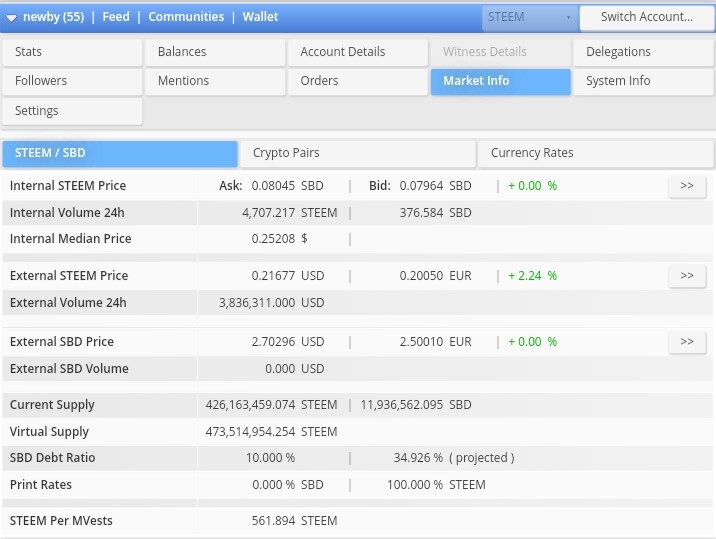Click the 34.926 % ( projected ) value
The image size is (716, 539).
click(454, 458)
